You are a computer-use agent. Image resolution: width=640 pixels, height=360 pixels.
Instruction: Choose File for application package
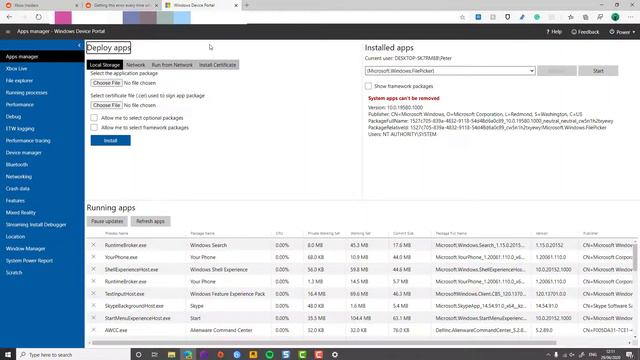click(106, 83)
